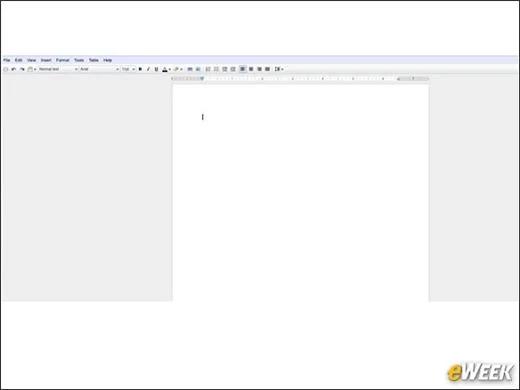This screenshot has height=390, width=520.
Task: Toggle bold formatting
Action: coord(140,69)
